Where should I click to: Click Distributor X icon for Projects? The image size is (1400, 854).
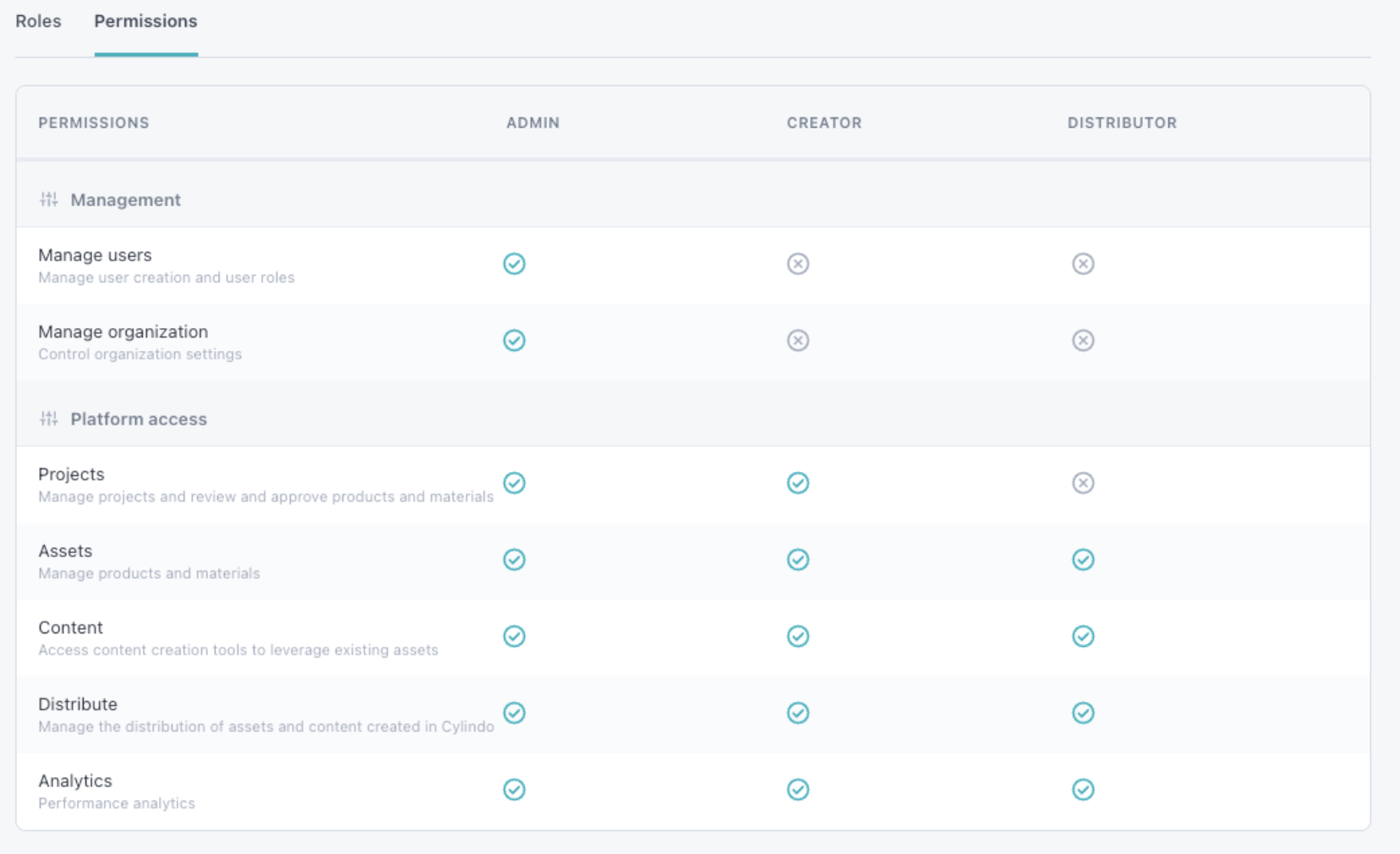1083,483
